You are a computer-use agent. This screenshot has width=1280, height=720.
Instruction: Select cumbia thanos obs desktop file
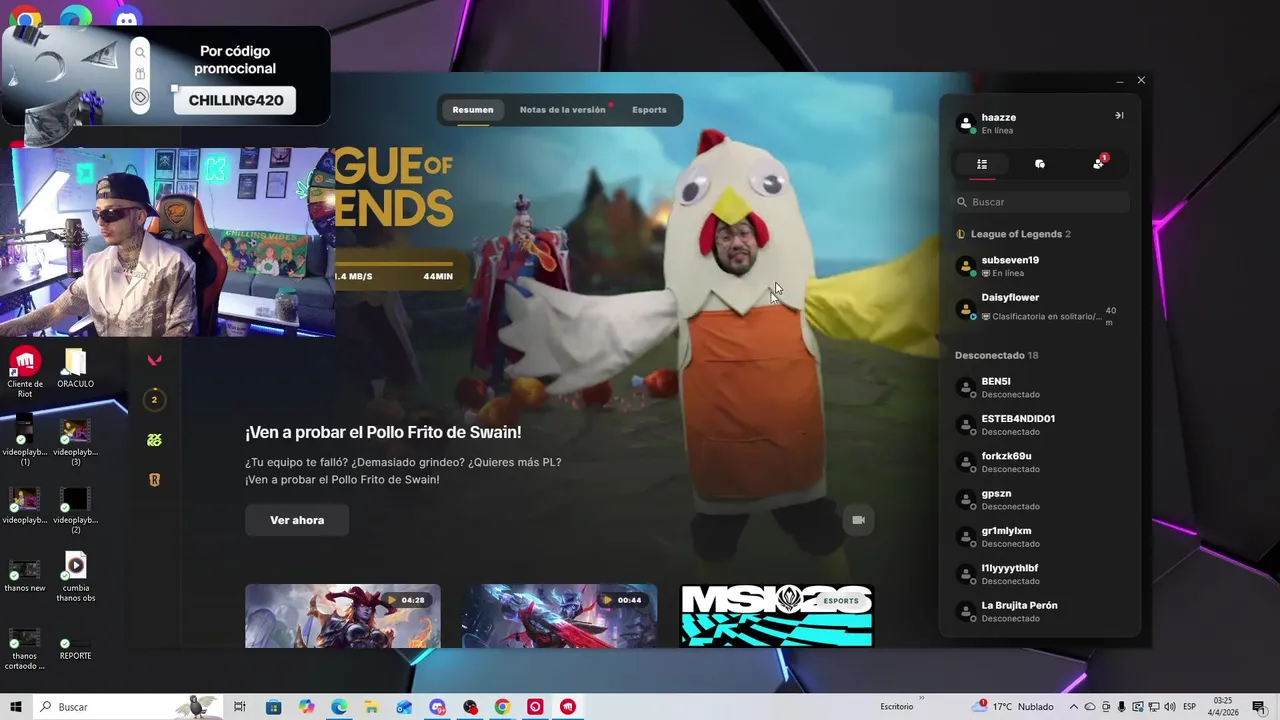coord(76,577)
